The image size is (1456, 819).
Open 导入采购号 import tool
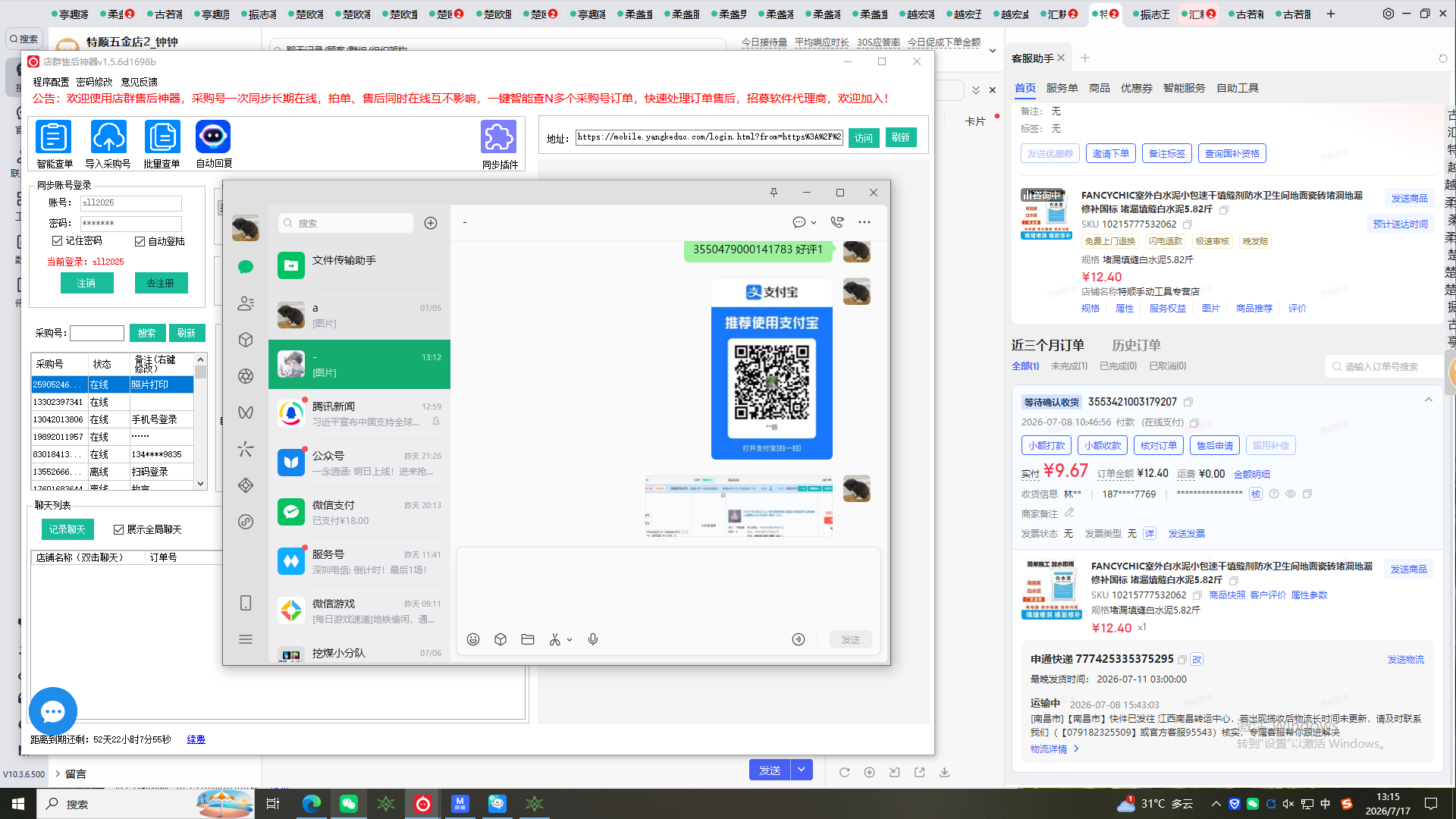[108, 144]
